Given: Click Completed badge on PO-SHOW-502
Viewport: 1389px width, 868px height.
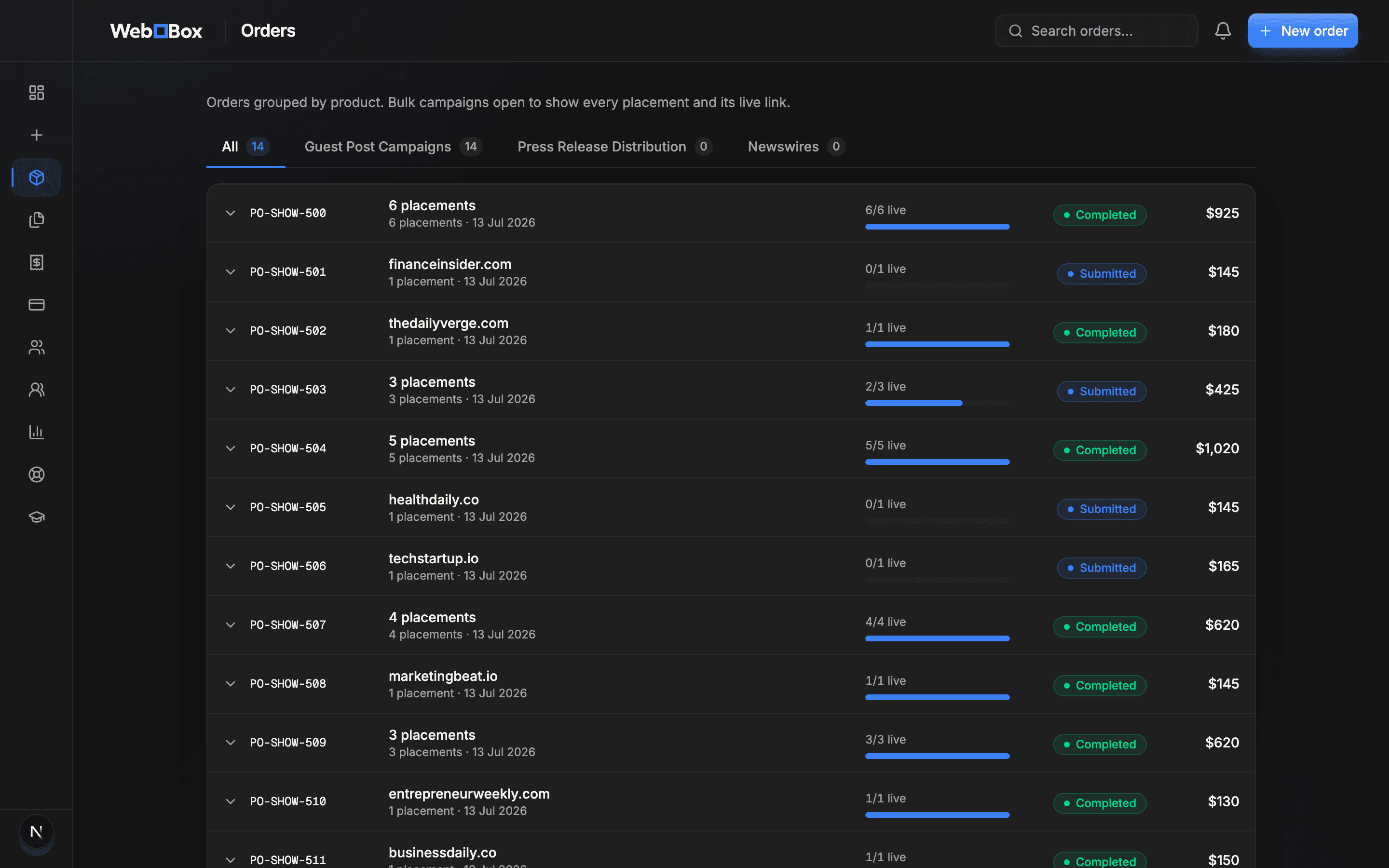Looking at the screenshot, I should pyautogui.click(x=1100, y=332).
